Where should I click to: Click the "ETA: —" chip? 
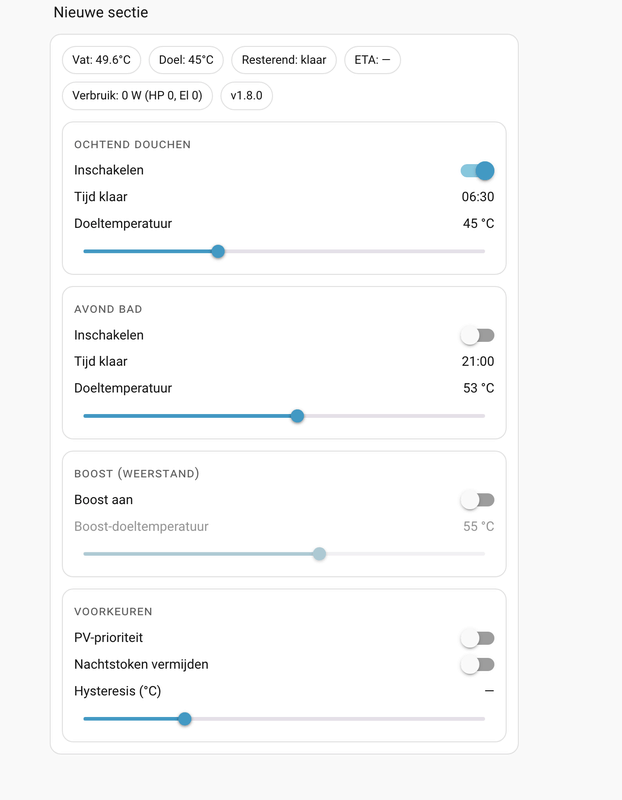372,60
